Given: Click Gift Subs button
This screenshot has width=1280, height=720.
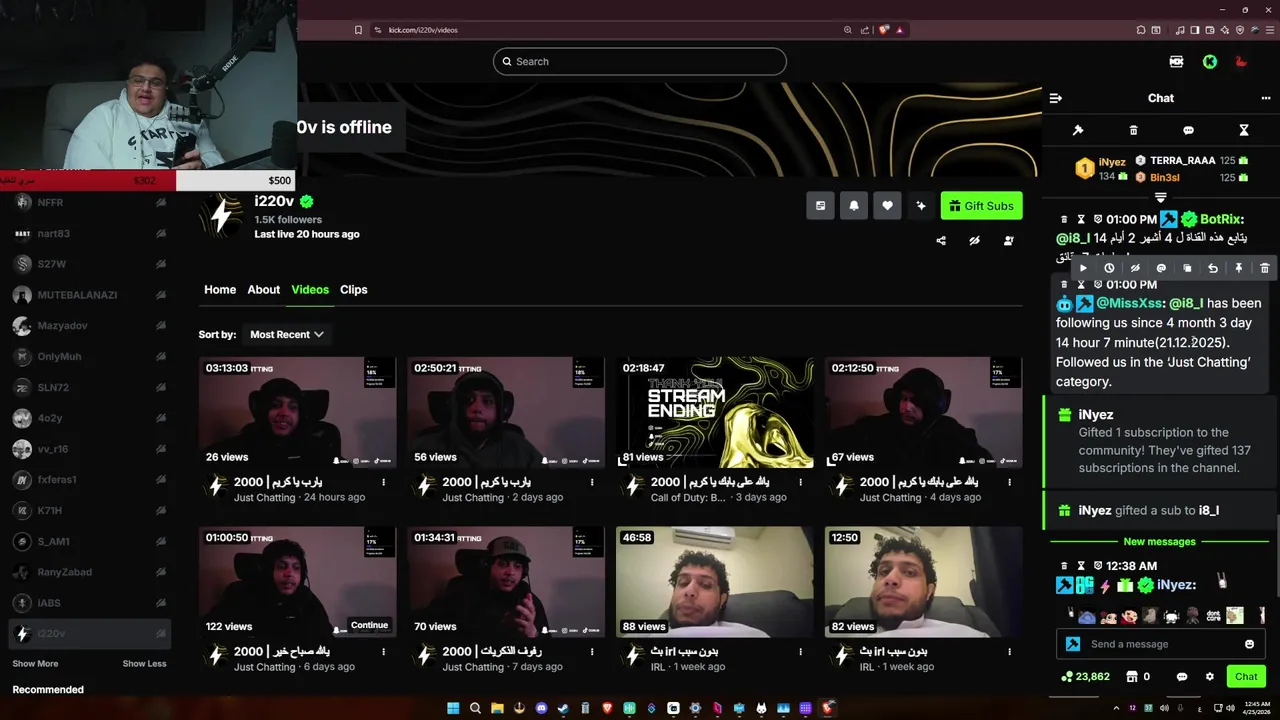Looking at the screenshot, I should point(981,206).
